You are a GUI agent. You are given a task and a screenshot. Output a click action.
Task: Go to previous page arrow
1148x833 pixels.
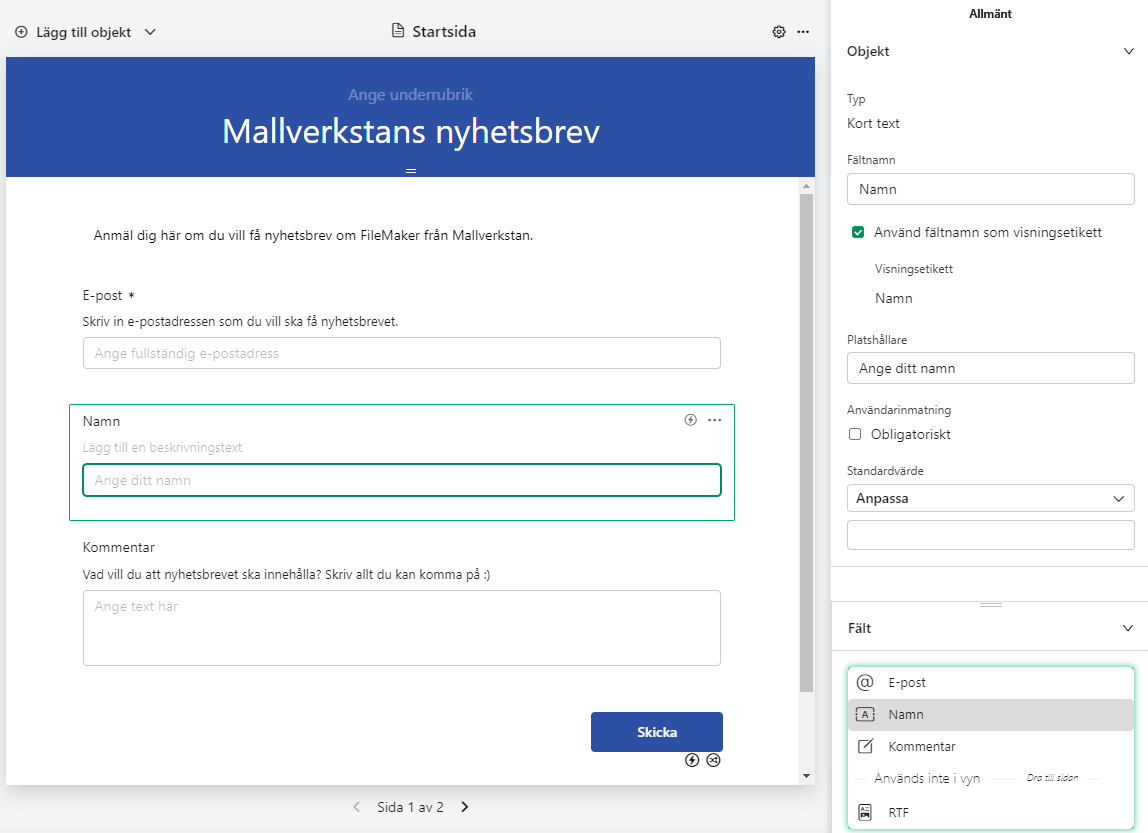[x=357, y=807]
